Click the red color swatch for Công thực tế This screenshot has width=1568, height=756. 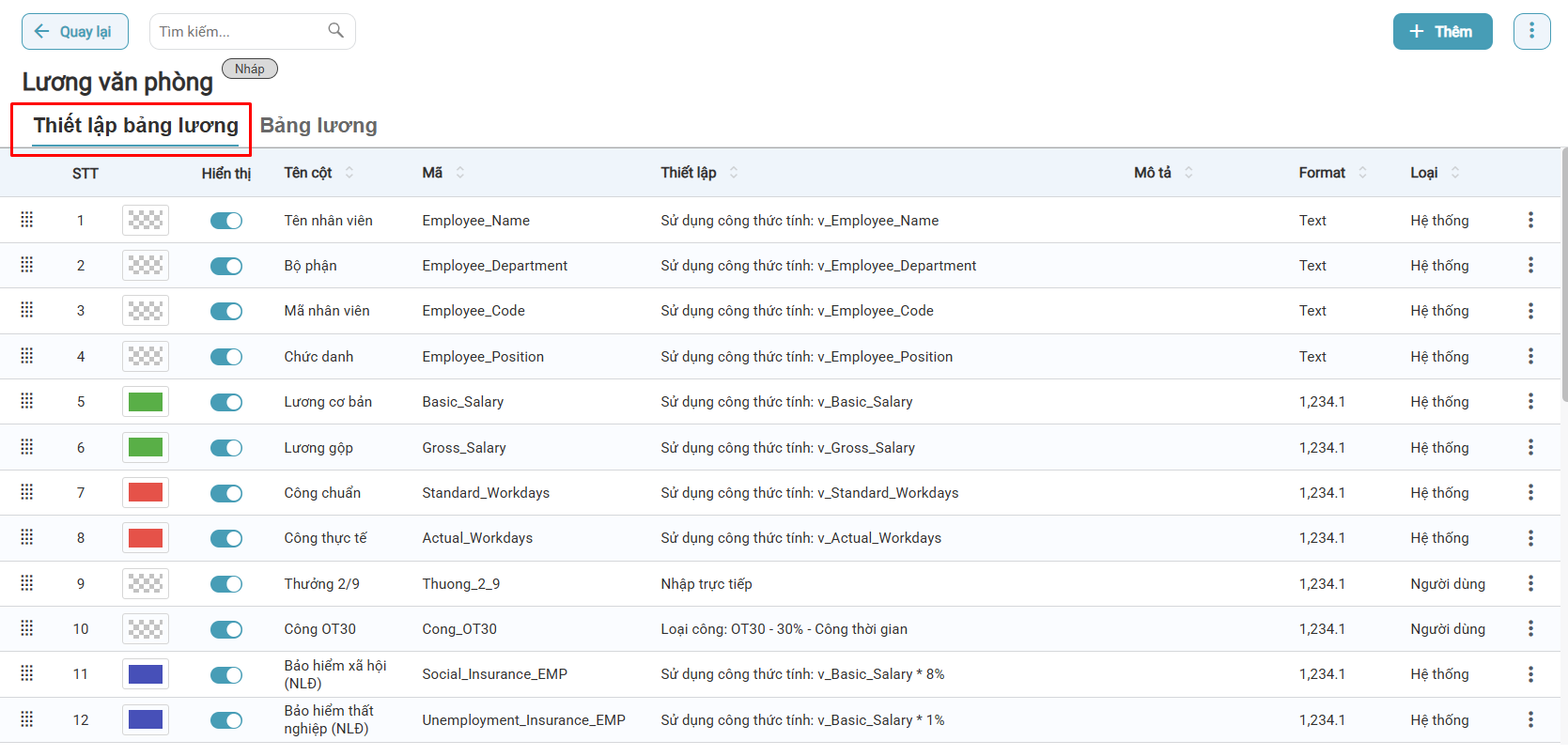[x=146, y=538]
